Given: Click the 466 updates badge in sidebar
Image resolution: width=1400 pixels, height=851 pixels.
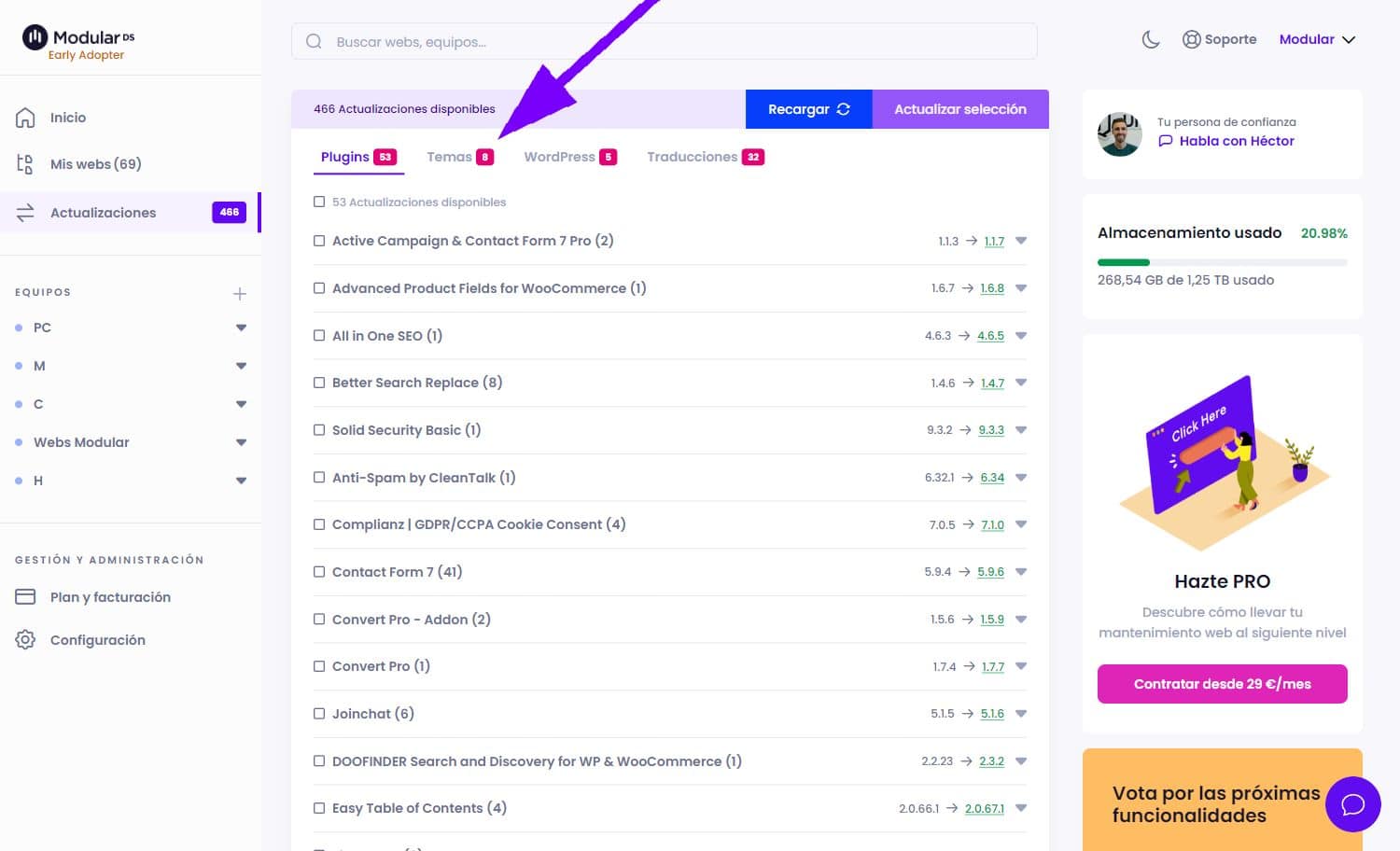Looking at the screenshot, I should tap(230, 212).
